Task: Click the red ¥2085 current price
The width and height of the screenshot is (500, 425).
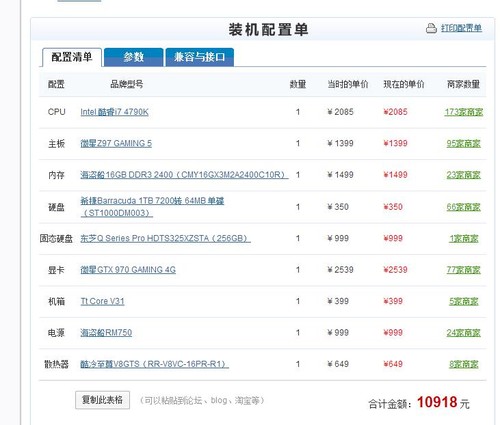Action: [x=395, y=112]
